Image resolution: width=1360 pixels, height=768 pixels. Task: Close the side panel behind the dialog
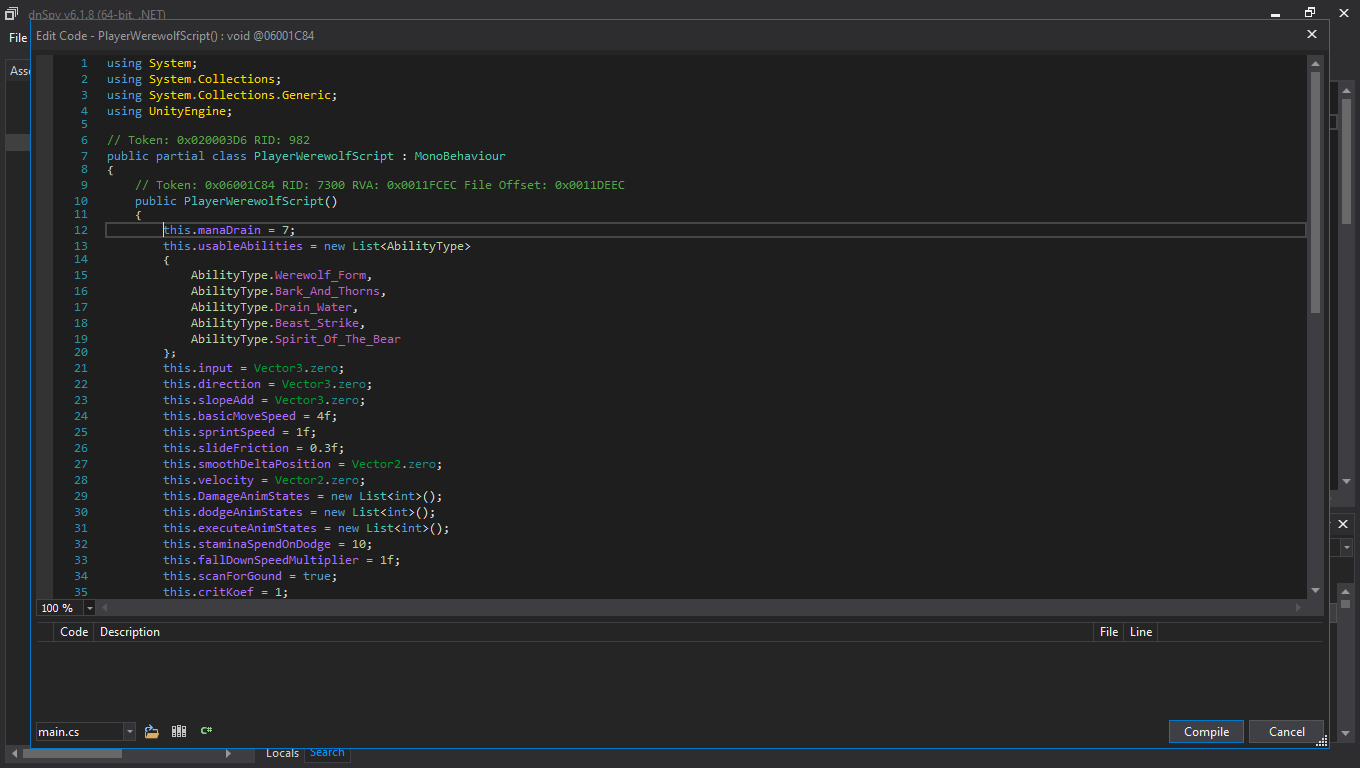click(x=1343, y=524)
